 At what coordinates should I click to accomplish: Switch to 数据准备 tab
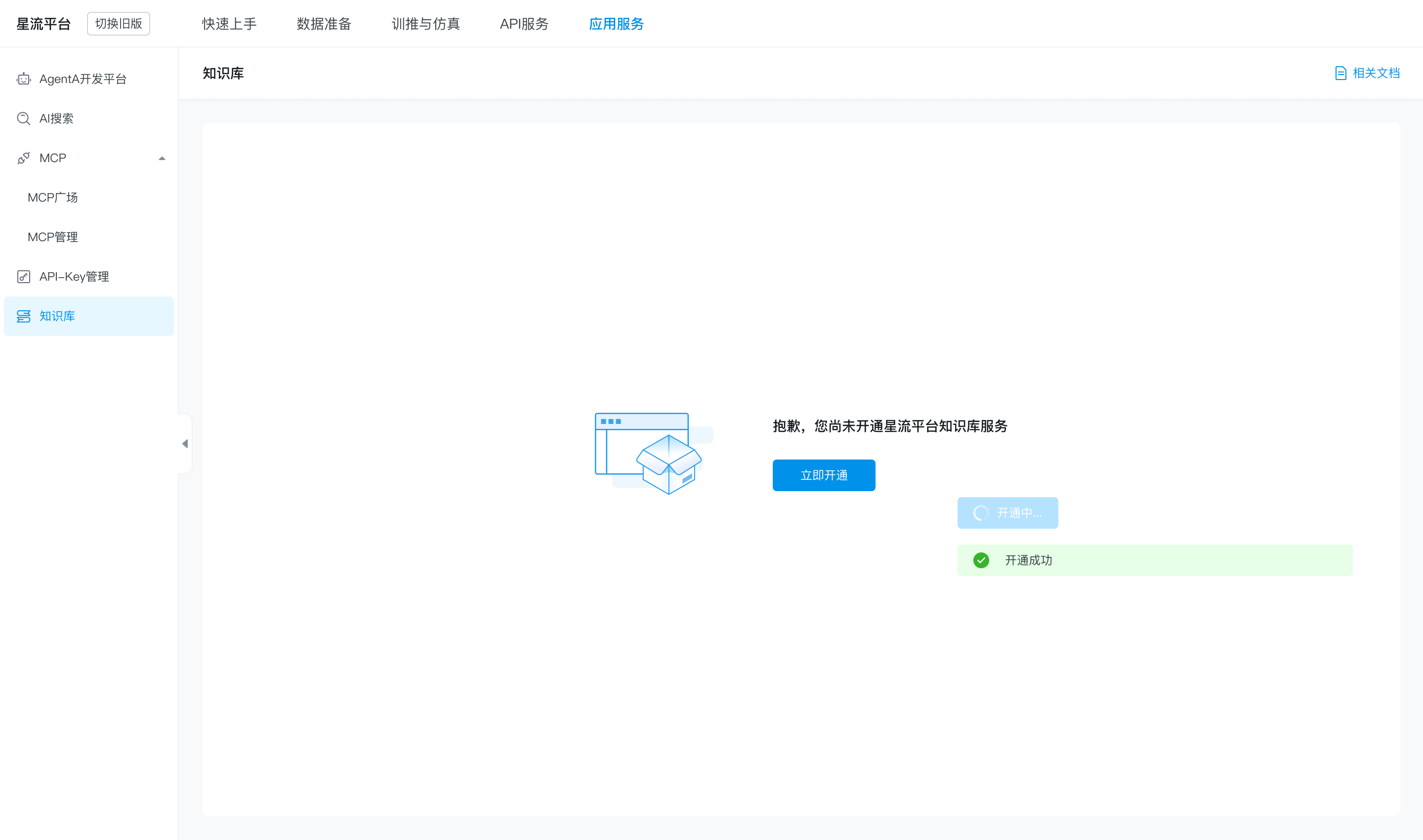coord(324,24)
